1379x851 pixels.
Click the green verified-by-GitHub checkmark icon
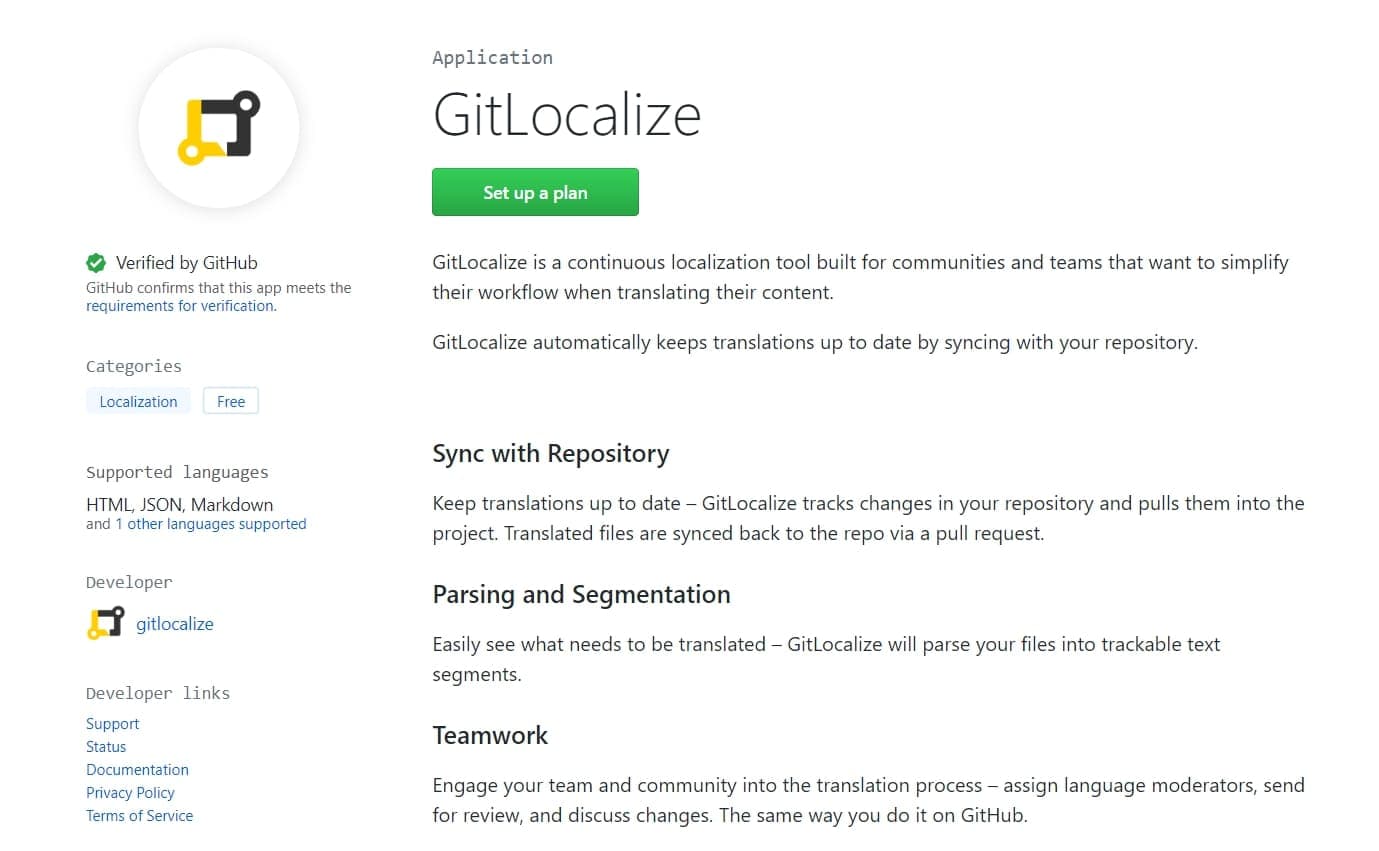pyautogui.click(x=96, y=262)
